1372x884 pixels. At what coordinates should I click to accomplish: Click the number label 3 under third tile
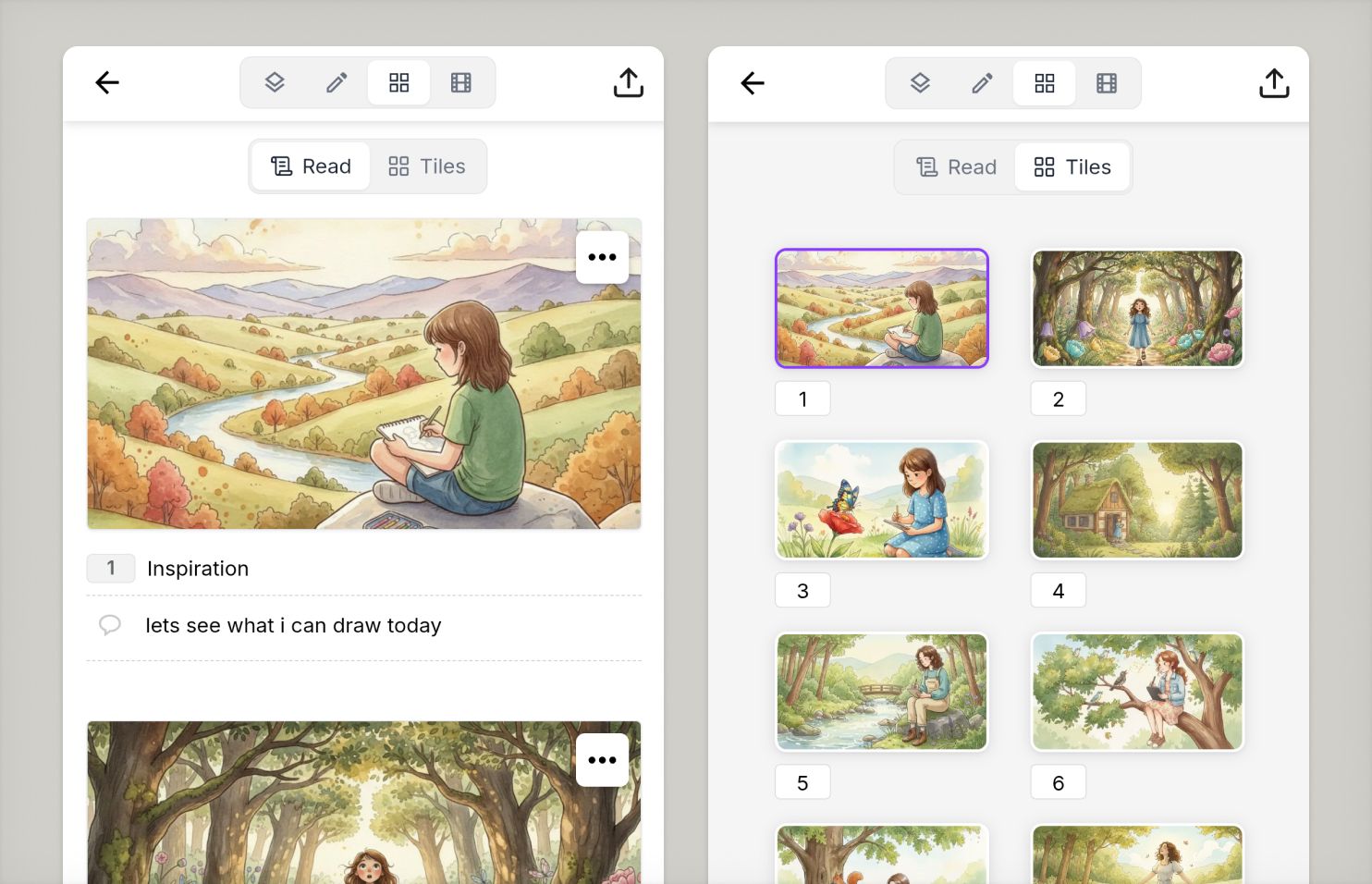click(802, 590)
